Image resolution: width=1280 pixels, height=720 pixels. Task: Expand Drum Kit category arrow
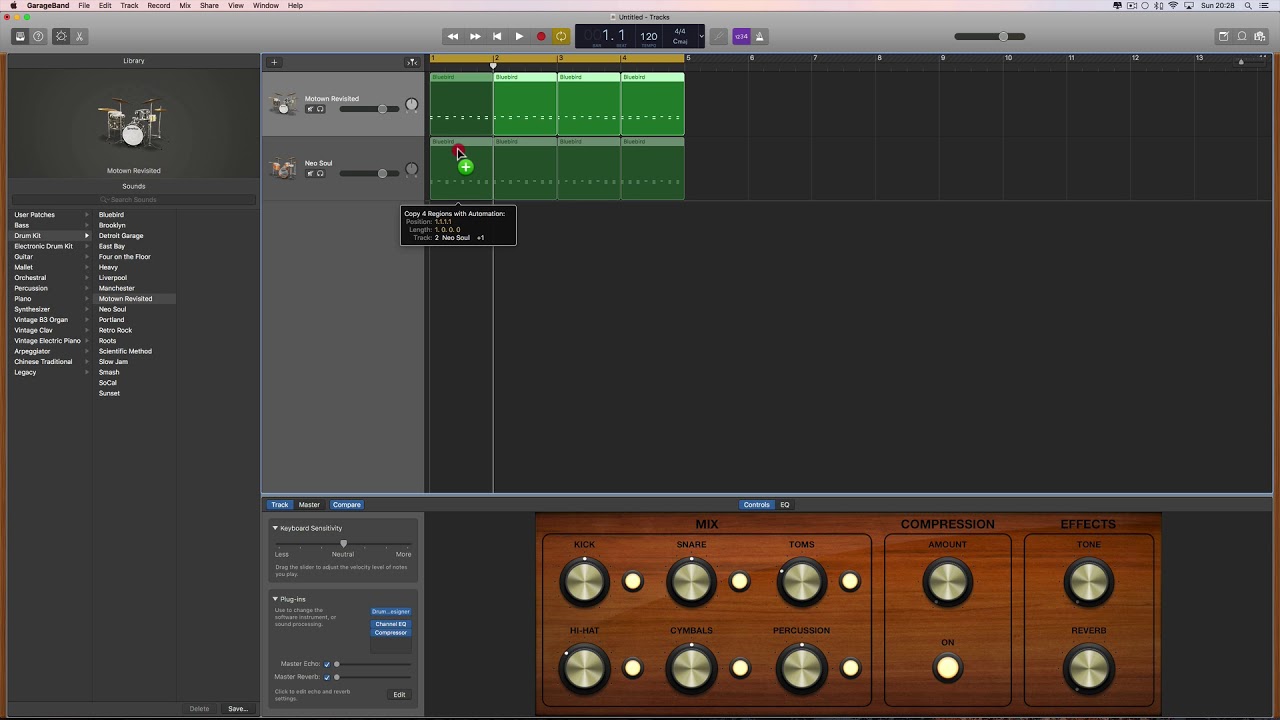[x=87, y=236]
